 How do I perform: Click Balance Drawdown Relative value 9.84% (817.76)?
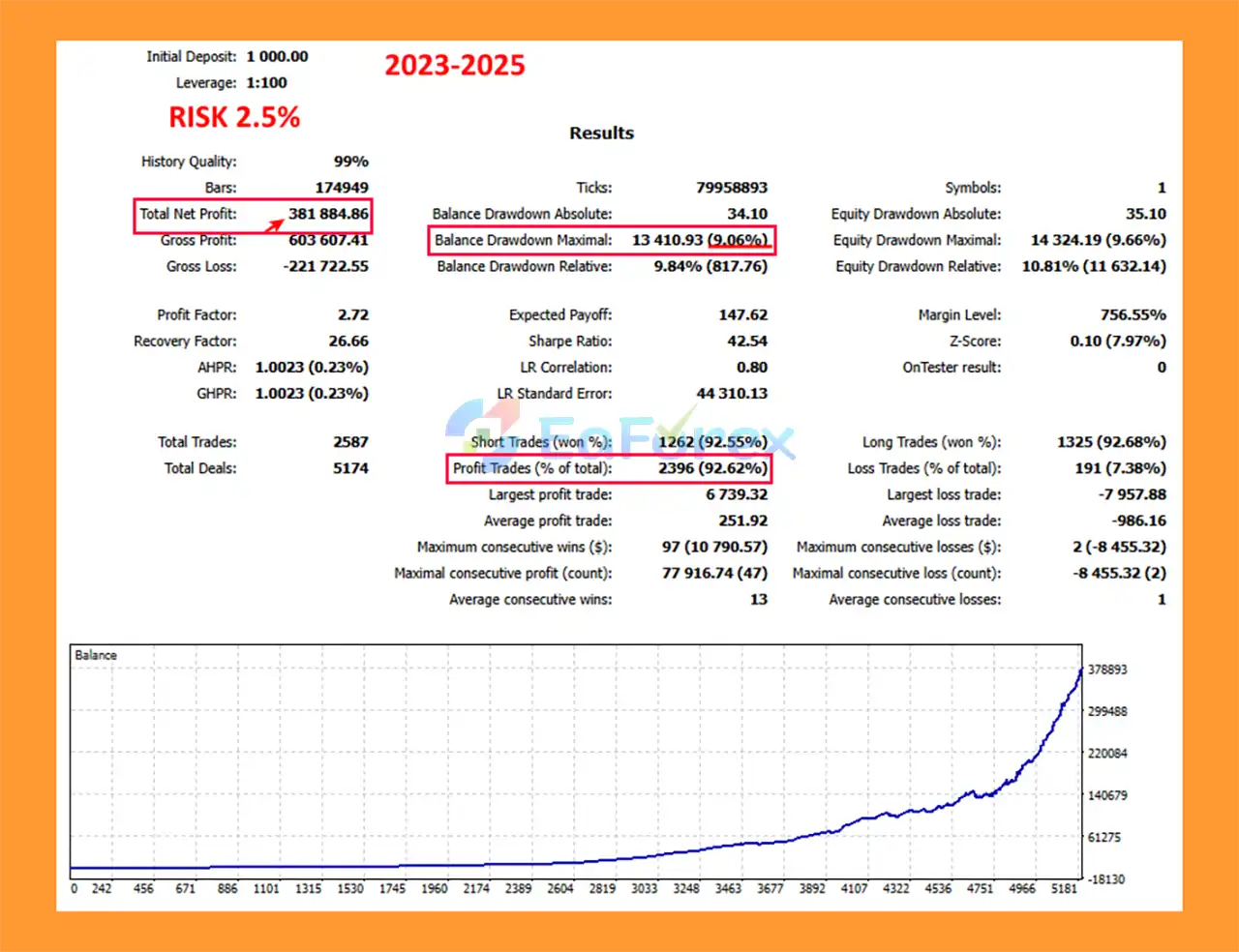click(710, 265)
